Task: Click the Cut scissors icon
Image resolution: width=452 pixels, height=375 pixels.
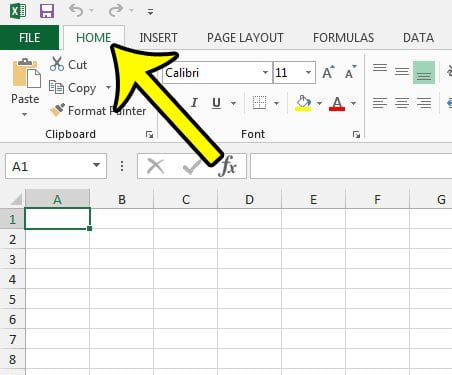Action: pyautogui.click(x=57, y=64)
